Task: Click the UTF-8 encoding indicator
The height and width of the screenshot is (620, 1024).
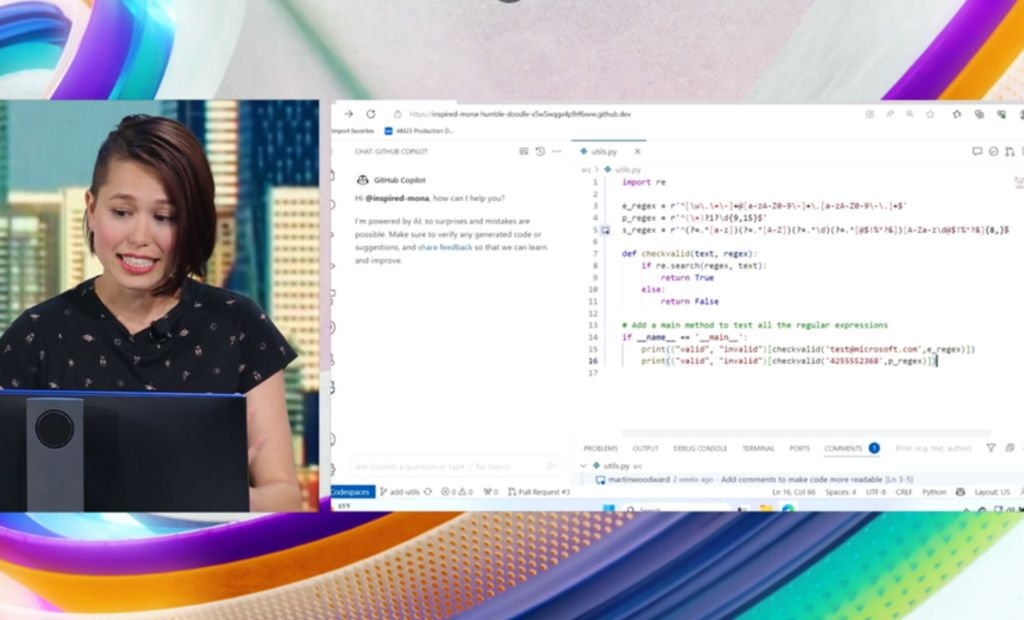Action: pos(876,492)
